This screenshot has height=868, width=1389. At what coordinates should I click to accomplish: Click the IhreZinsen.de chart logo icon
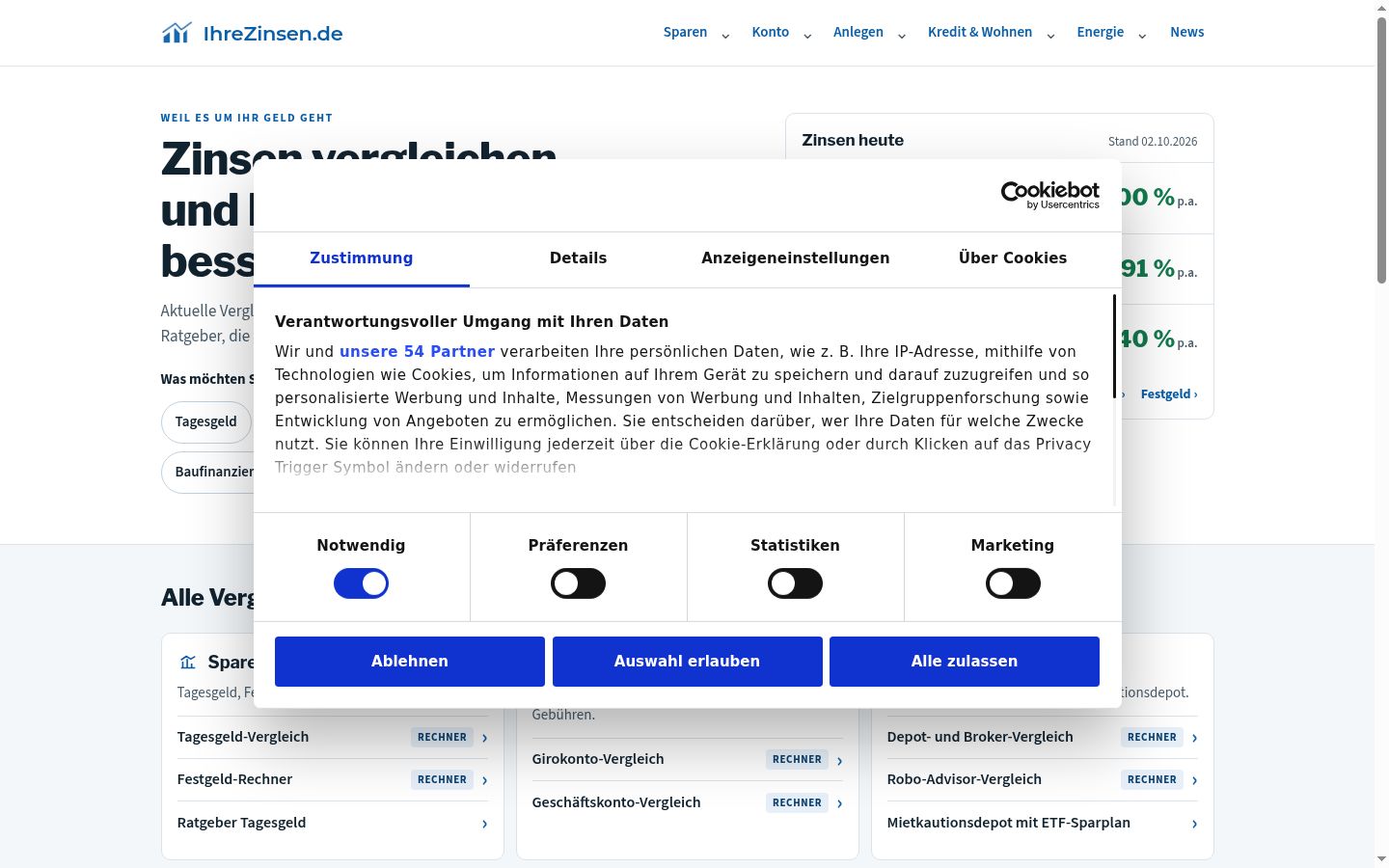[177, 33]
